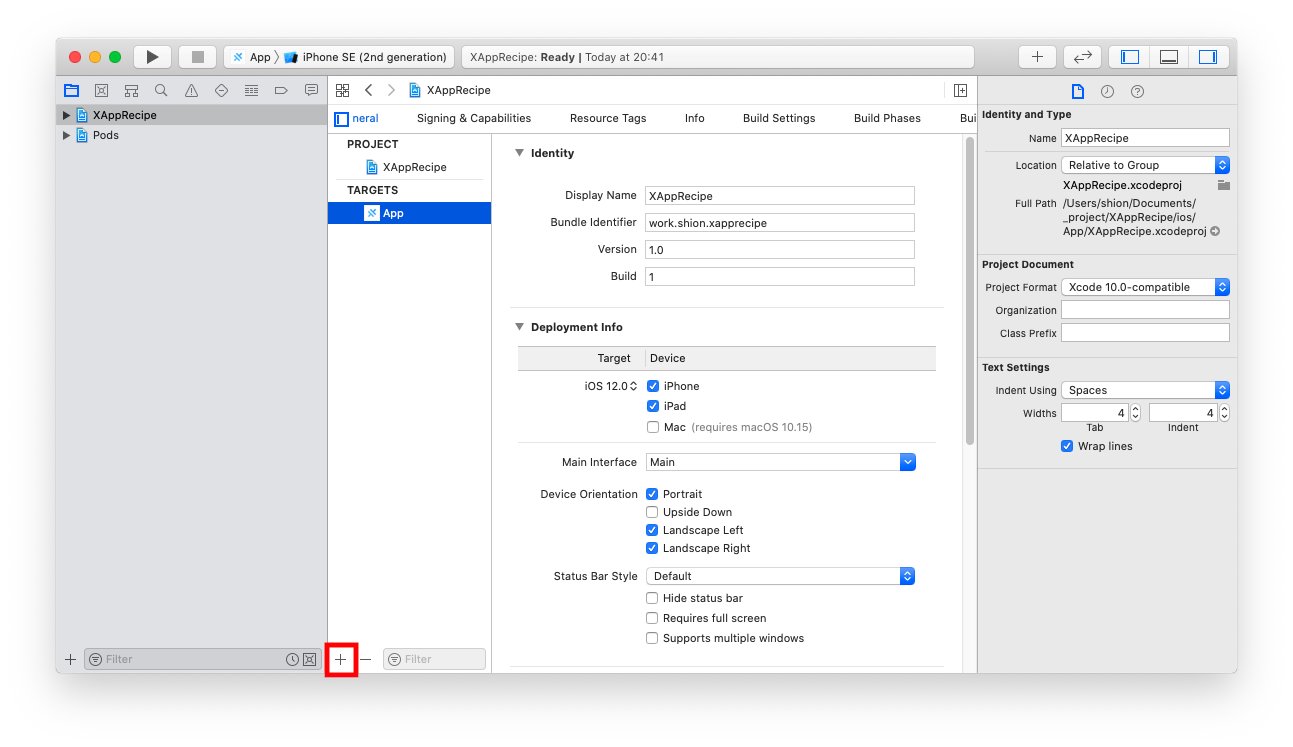Select the App target in the list
Screen dimensions: 1293x747
[x=409, y=213]
